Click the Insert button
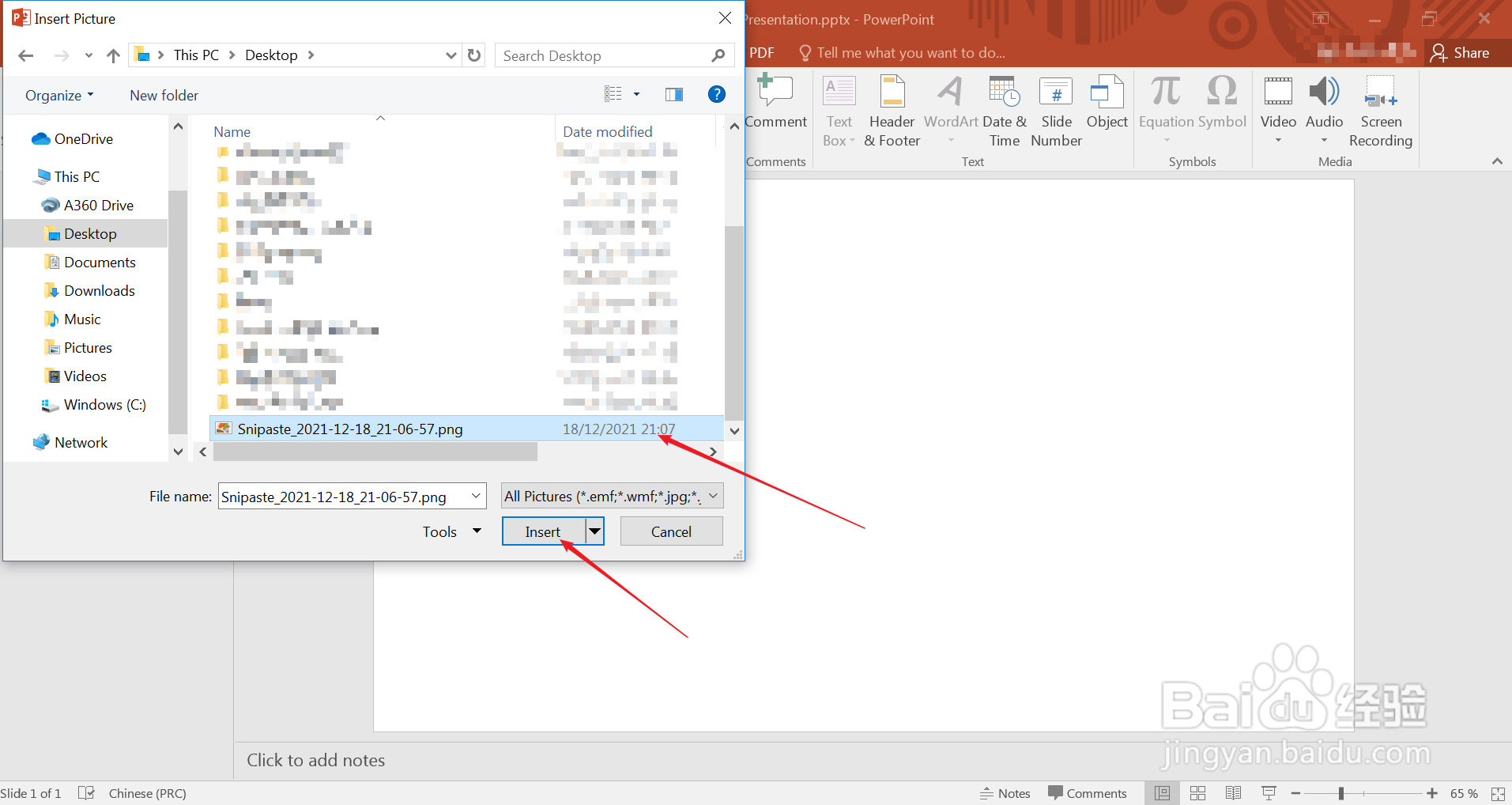 [x=544, y=531]
